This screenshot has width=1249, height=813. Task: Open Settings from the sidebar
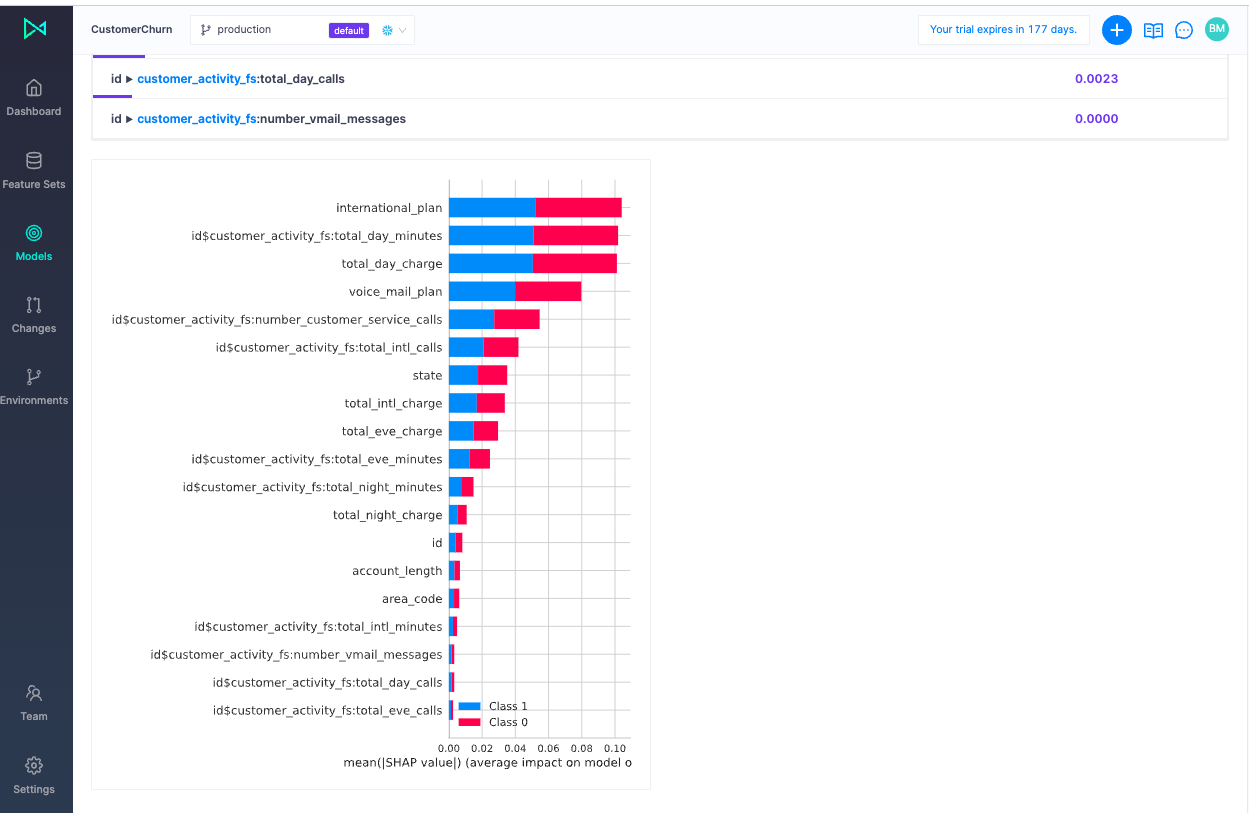(34, 775)
